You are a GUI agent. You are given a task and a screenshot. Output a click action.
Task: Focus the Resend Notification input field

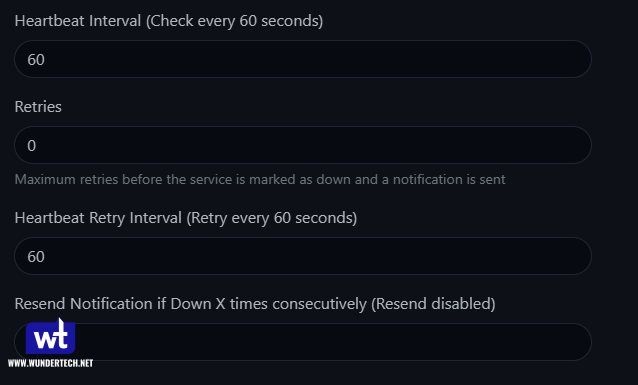[303, 342]
